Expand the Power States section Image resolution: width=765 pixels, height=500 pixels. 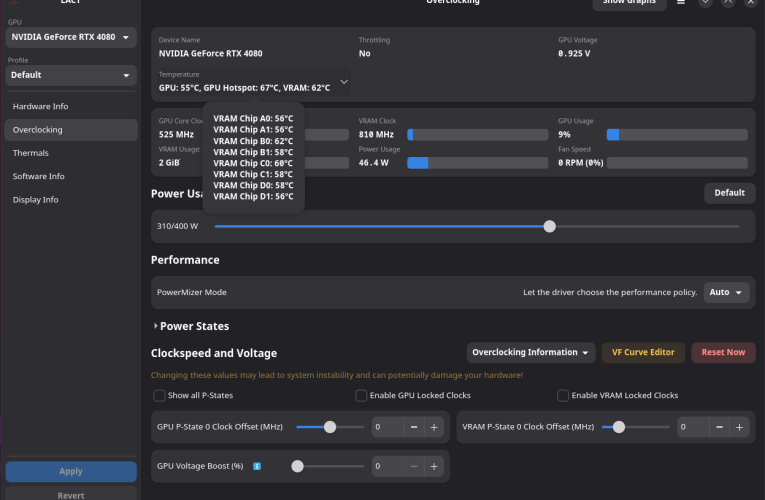click(191, 326)
